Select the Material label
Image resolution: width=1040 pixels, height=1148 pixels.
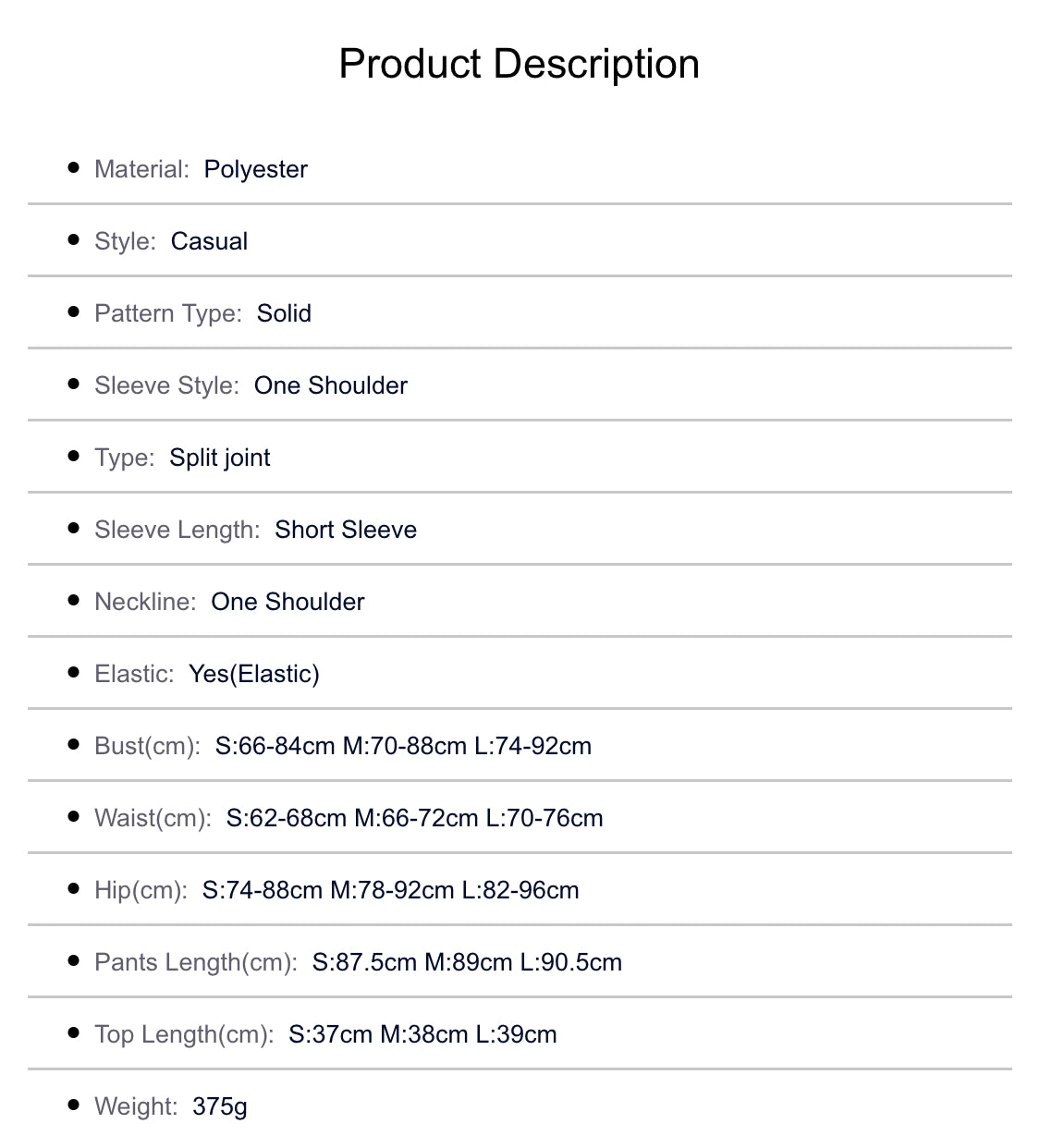[141, 169]
